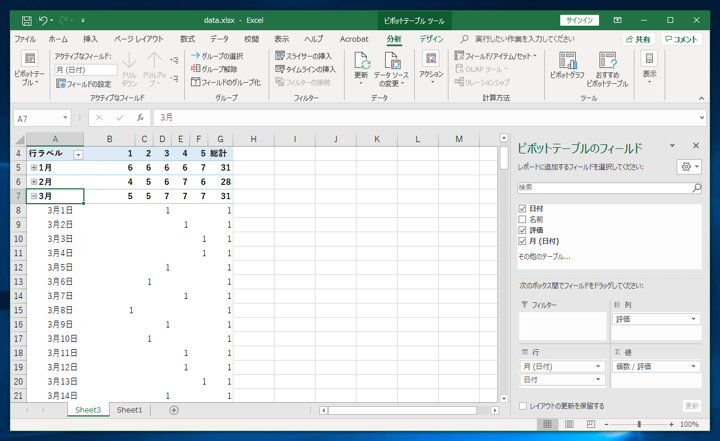Expand the 1月 row group
The image size is (720, 441).
tap(34, 168)
